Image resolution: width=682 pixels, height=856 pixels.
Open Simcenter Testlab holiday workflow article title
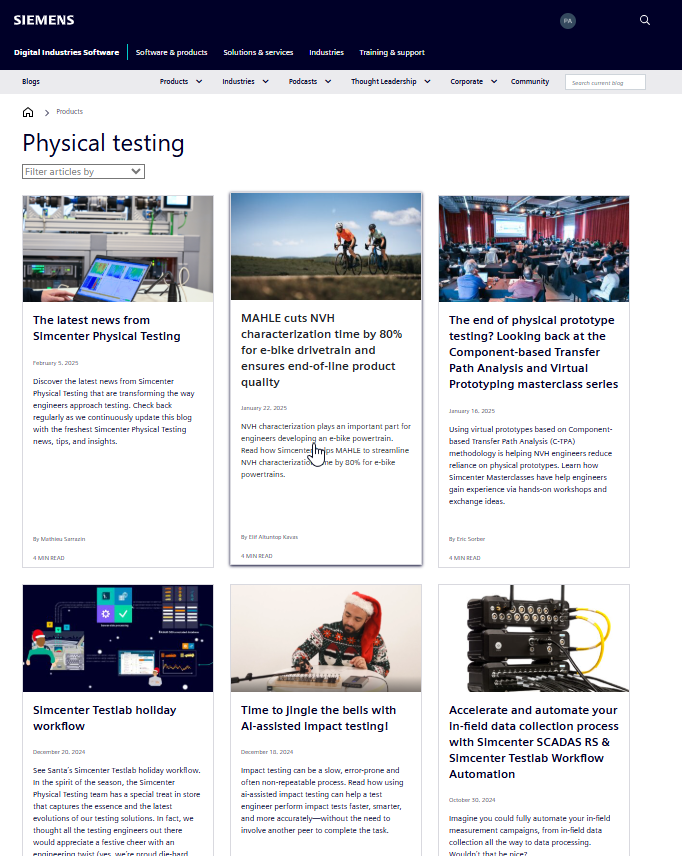coord(104,718)
